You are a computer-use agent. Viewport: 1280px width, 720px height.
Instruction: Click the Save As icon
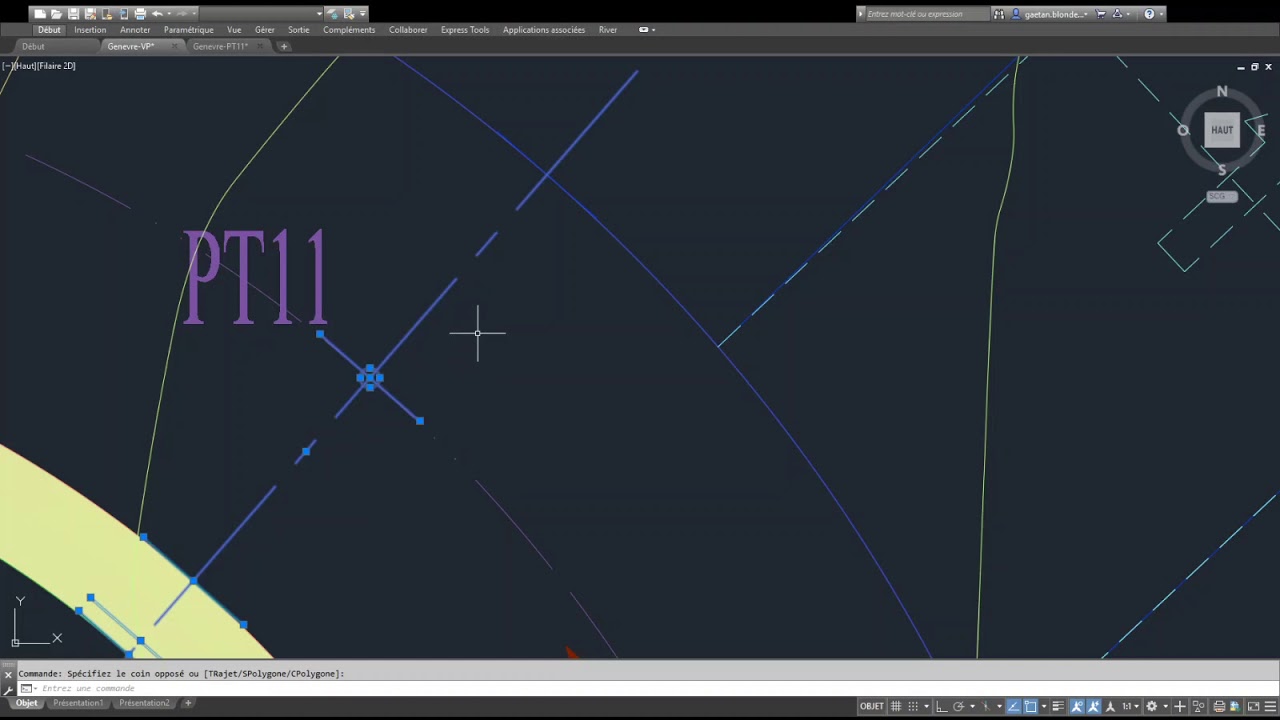click(90, 14)
